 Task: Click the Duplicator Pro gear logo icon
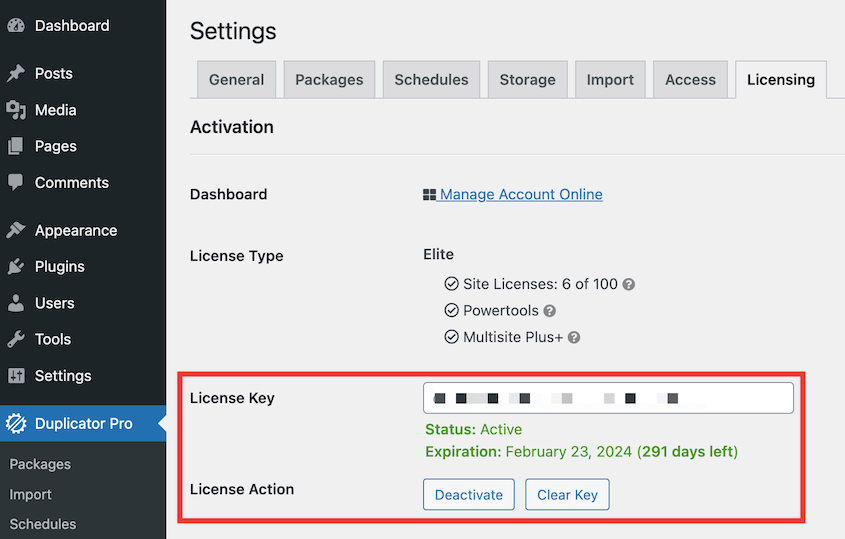point(16,424)
